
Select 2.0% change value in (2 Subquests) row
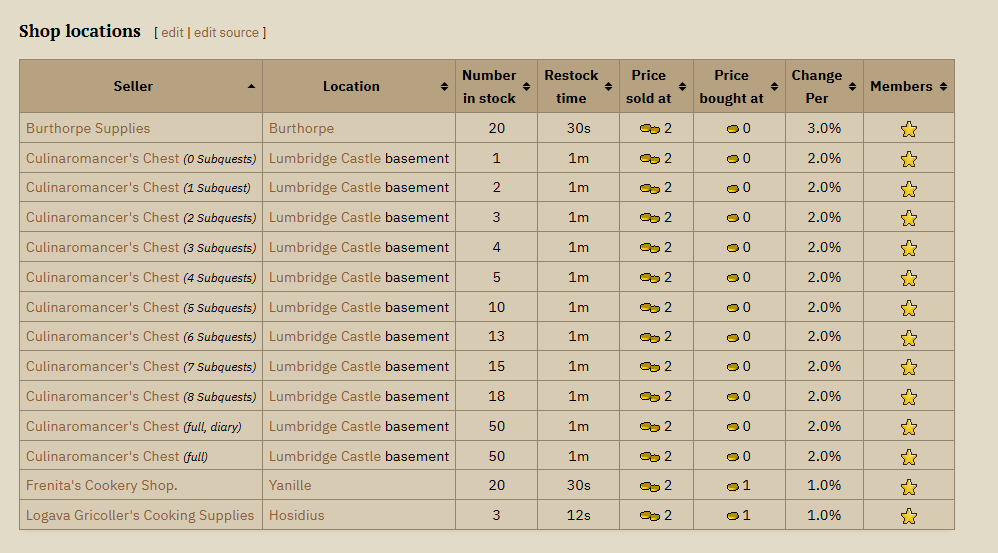(824, 218)
